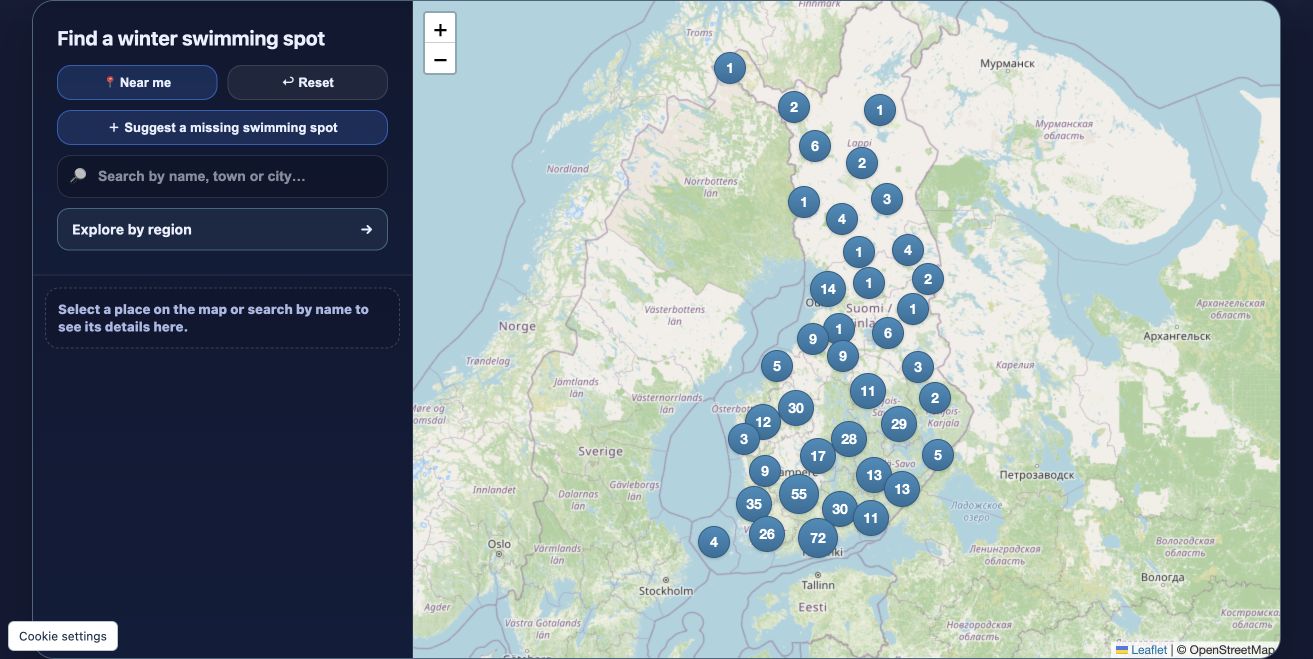Click the Архангельск city label
1313x659 pixels.
click(1177, 336)
